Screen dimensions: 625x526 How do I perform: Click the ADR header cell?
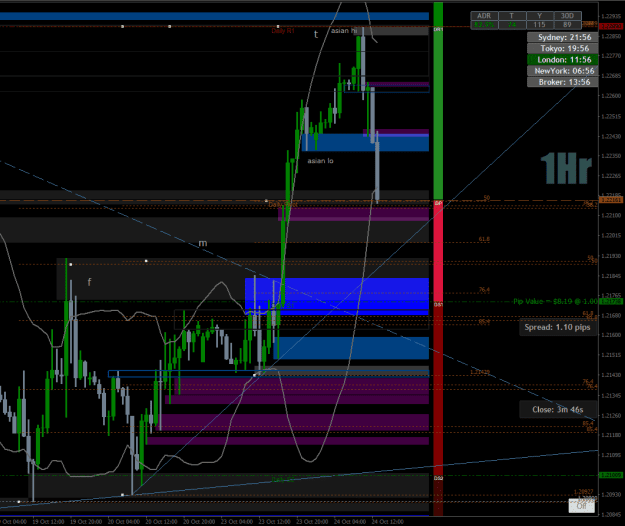[x=484, y=16]
